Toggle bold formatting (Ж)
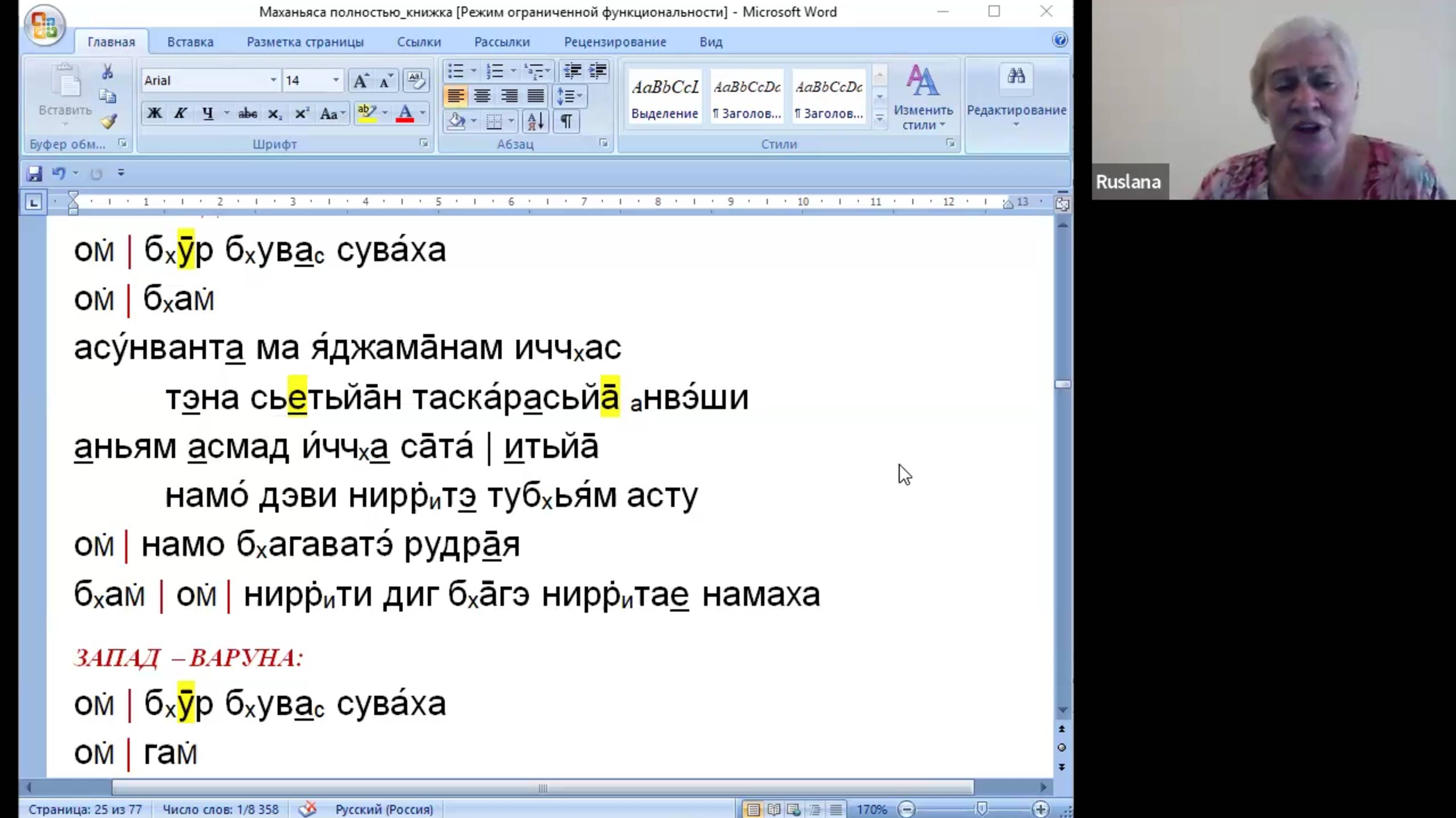This screenshot has width=1456, height=818. 154,114
